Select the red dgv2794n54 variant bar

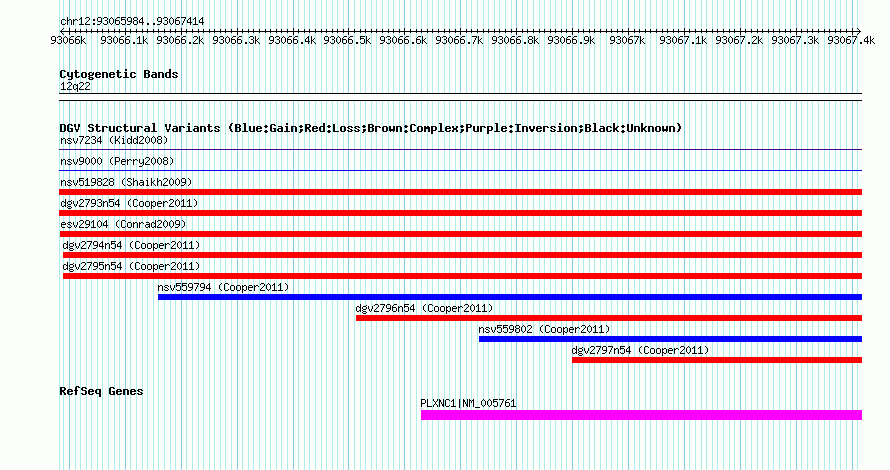[463, 255]
